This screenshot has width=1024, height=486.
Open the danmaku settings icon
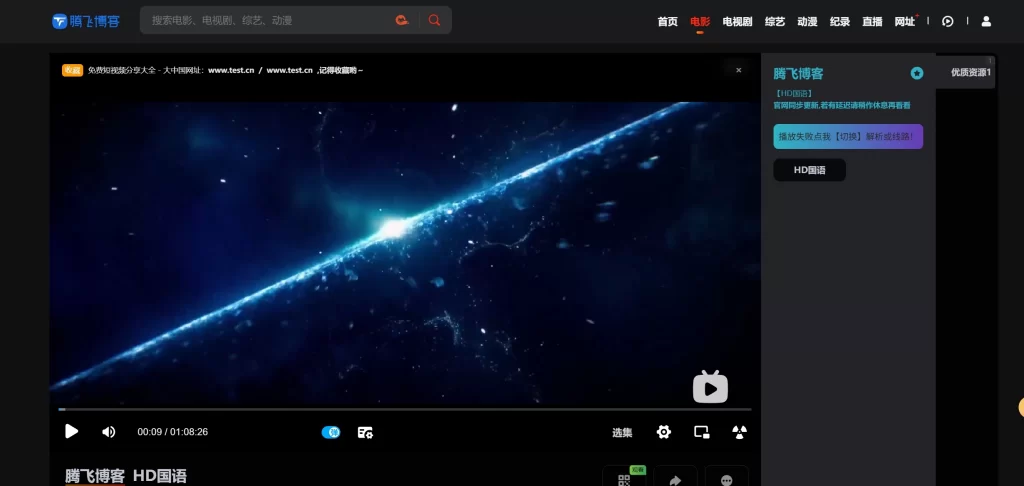click(365, 432)
